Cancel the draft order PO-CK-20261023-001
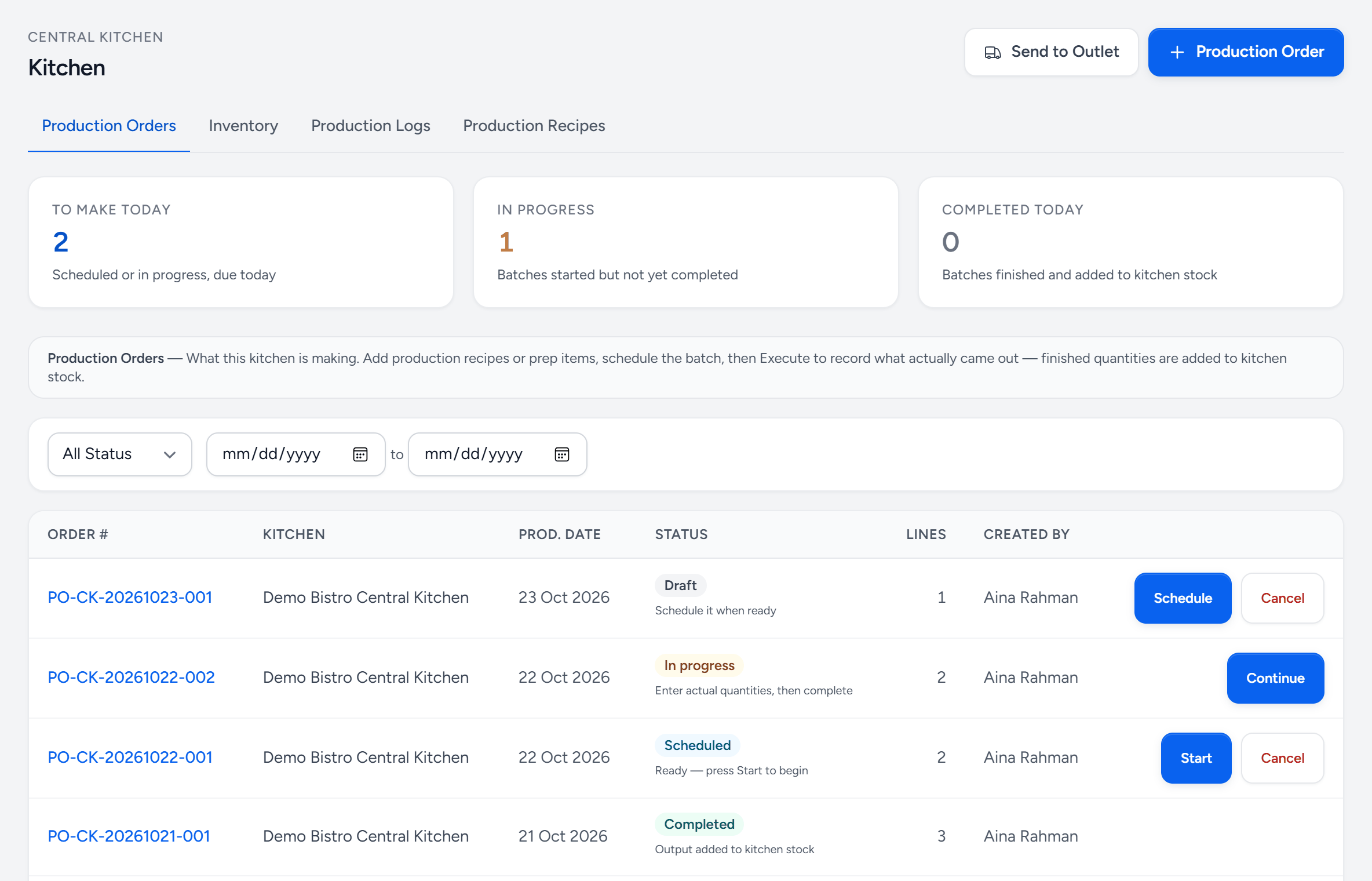The height and width of the screenshot is (881, 1372). click(x=1282, y=598)
